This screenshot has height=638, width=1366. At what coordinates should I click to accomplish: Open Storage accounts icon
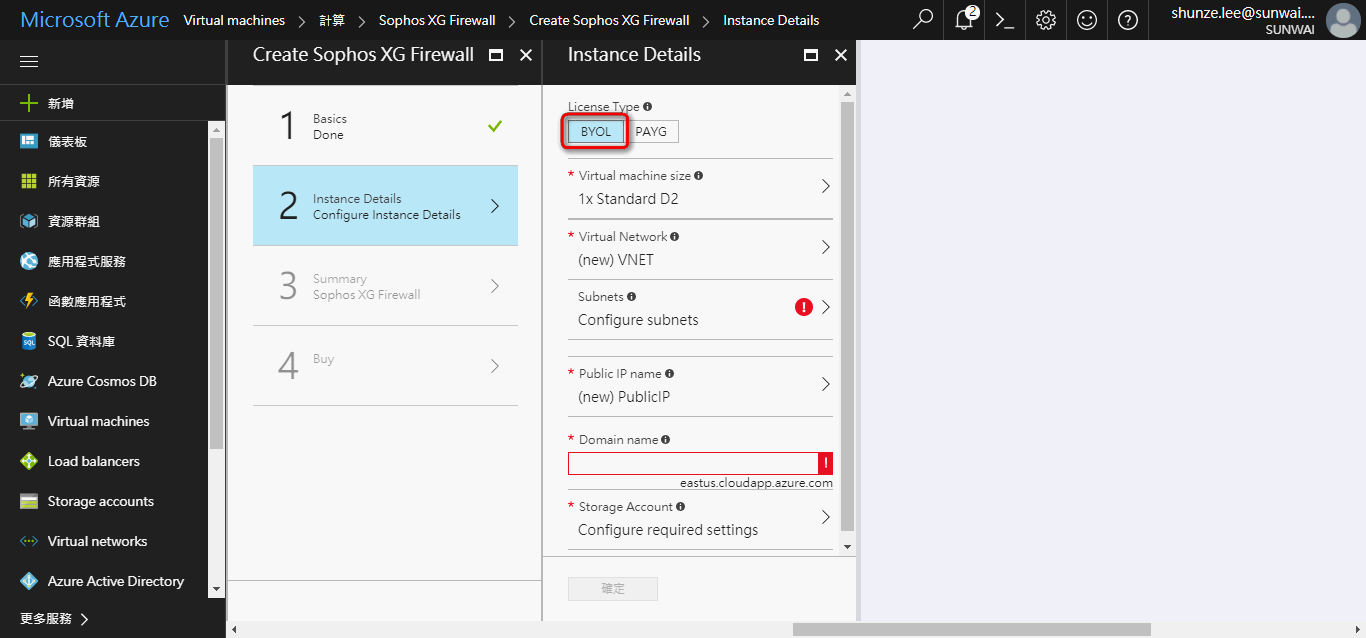[29, 501]
